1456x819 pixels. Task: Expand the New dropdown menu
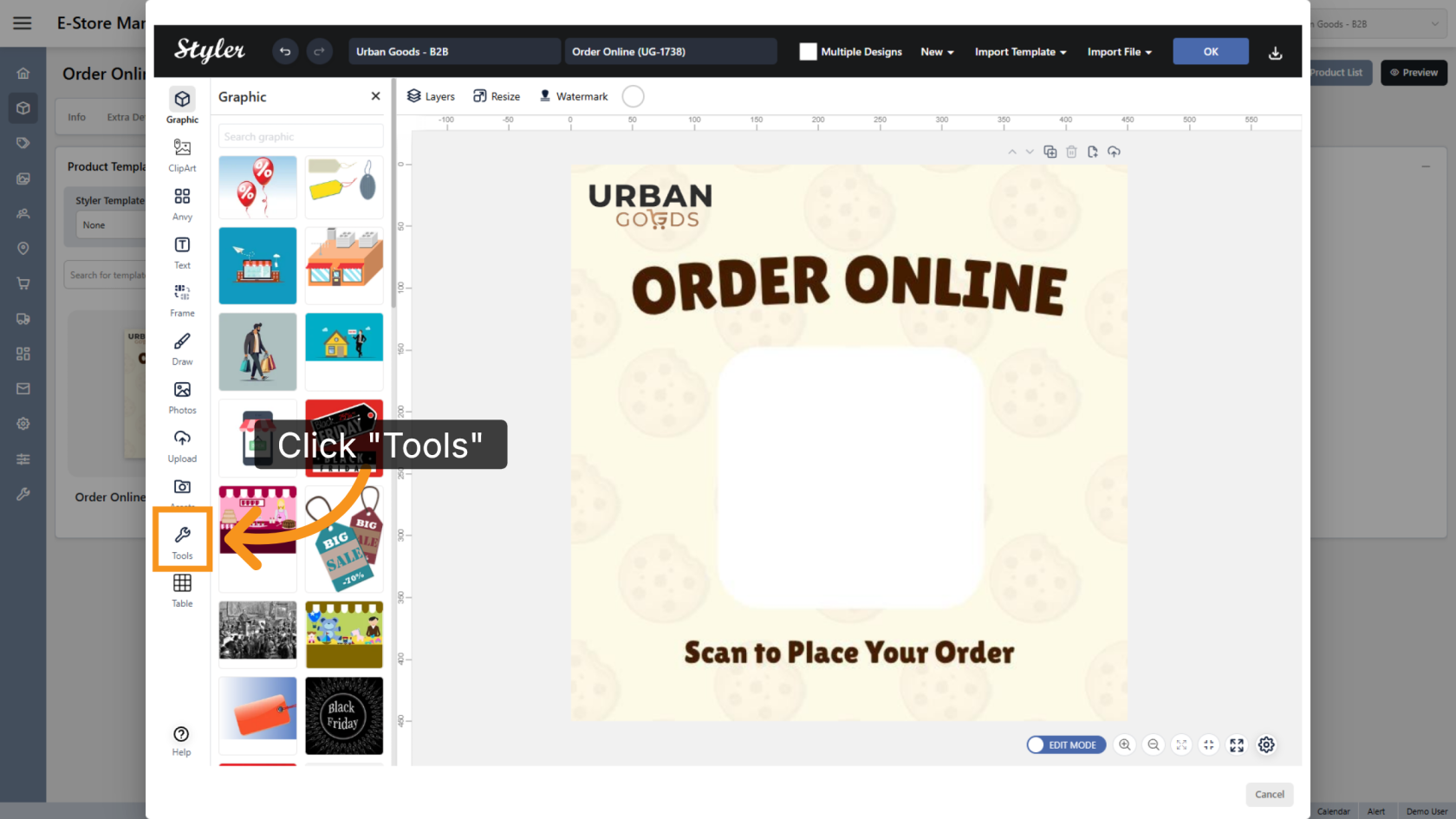coord(937,52)
